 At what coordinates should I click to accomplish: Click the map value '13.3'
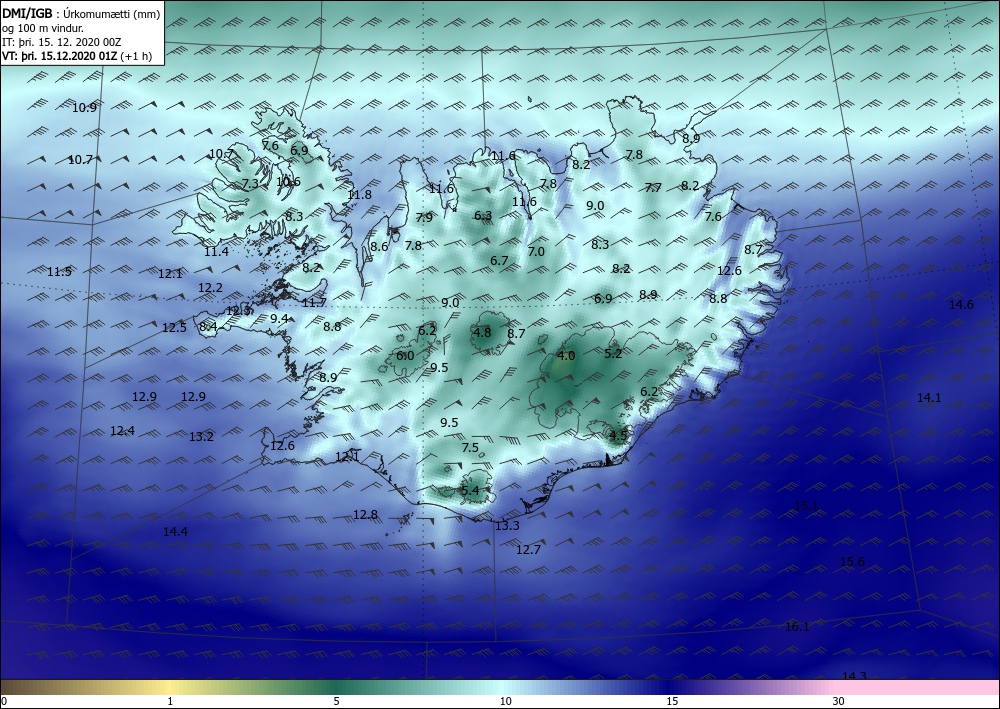click(508, 525)
